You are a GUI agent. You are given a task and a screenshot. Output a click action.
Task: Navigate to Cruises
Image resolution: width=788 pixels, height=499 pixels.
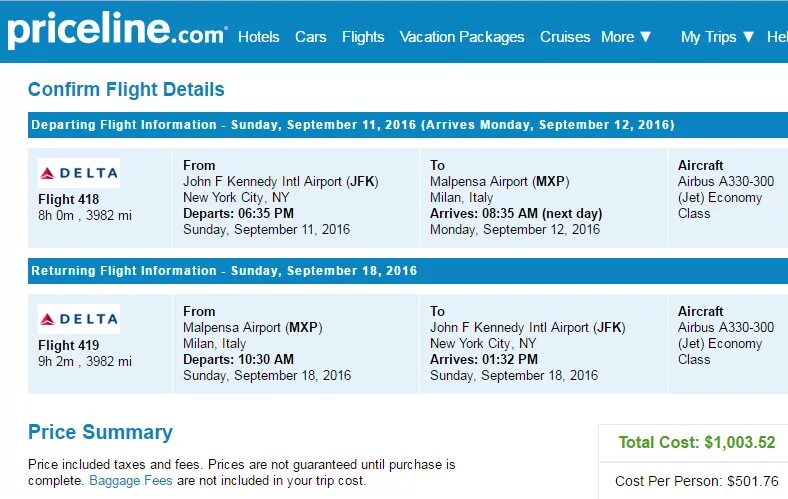point(565,37)
